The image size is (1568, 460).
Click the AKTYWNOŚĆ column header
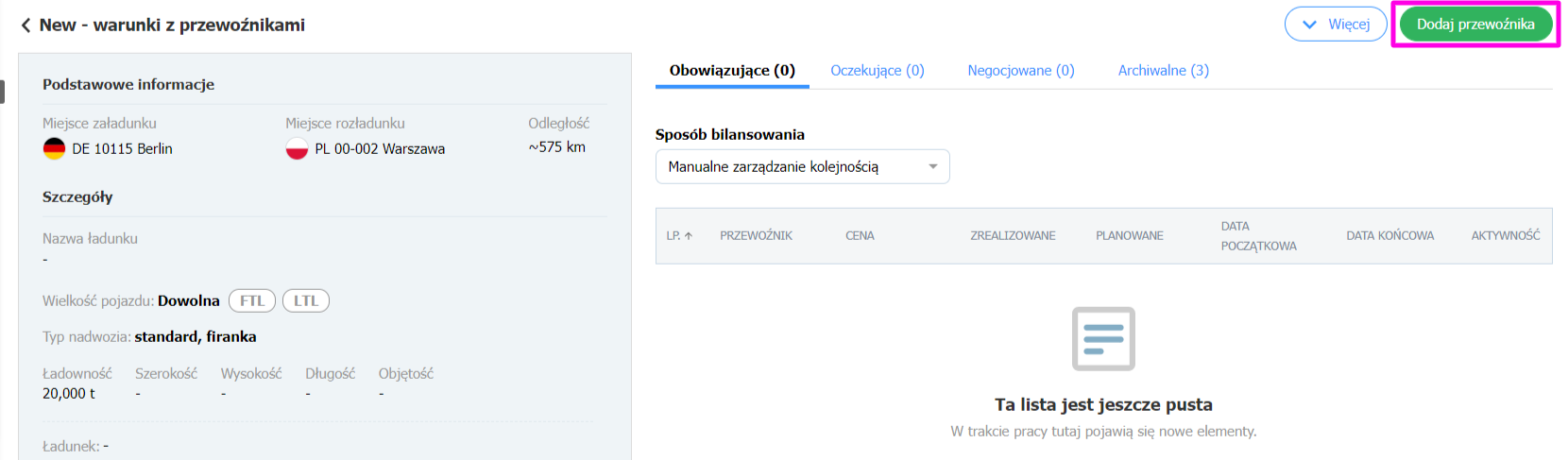click(1505, 236)
